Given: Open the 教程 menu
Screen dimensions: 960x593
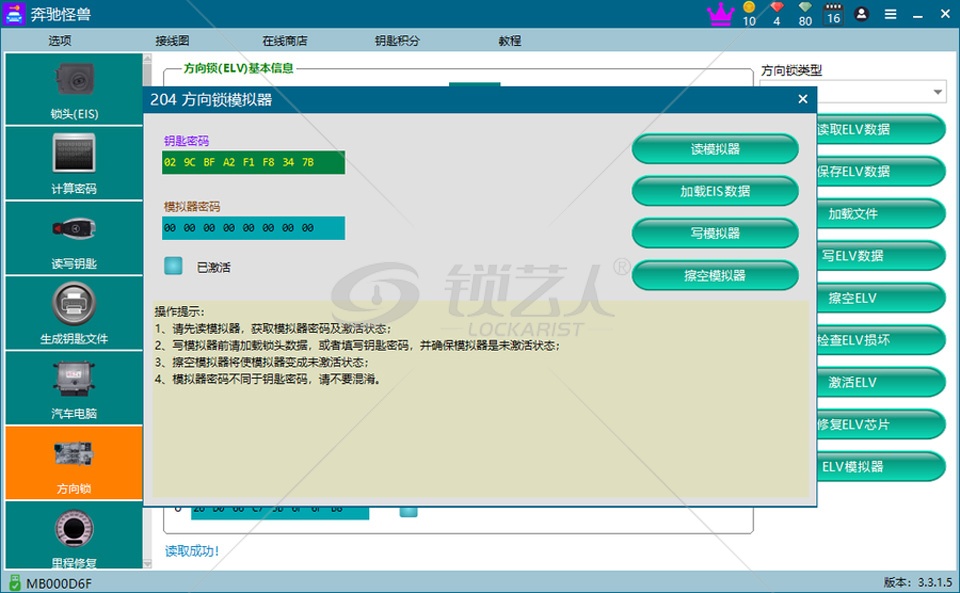Looking at the screenshot, I should [509, 41].
